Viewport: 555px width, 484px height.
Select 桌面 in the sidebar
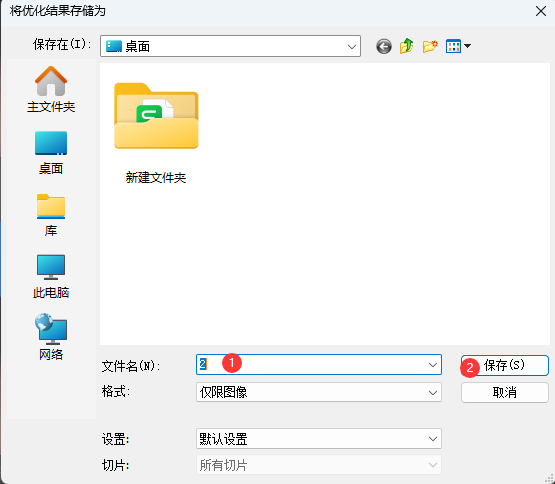pyautogui.click(x=51, y=153)
